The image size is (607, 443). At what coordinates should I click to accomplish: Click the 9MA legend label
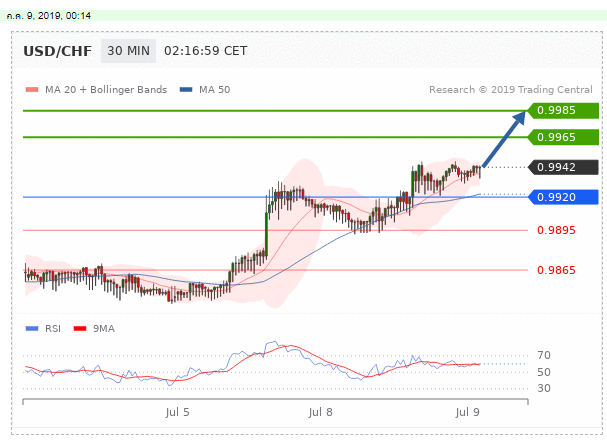[104, 329]
